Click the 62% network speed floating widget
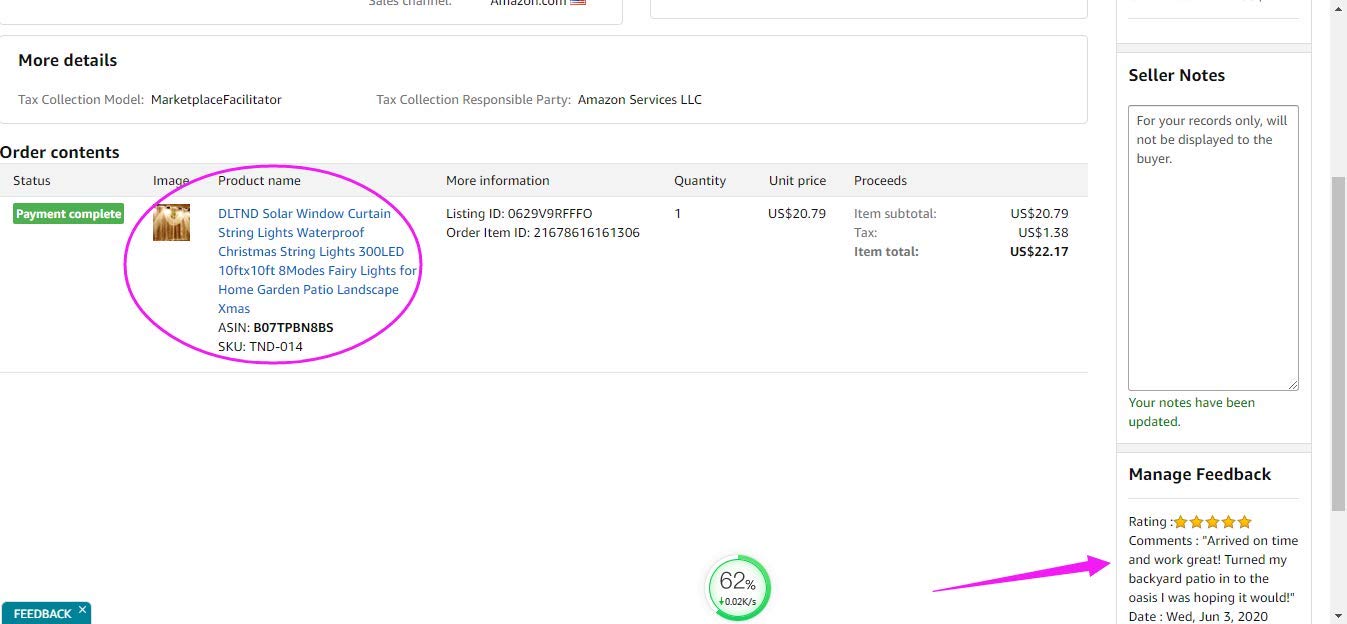The height and width of the screenshot is (624, 1347). point(739,588)
